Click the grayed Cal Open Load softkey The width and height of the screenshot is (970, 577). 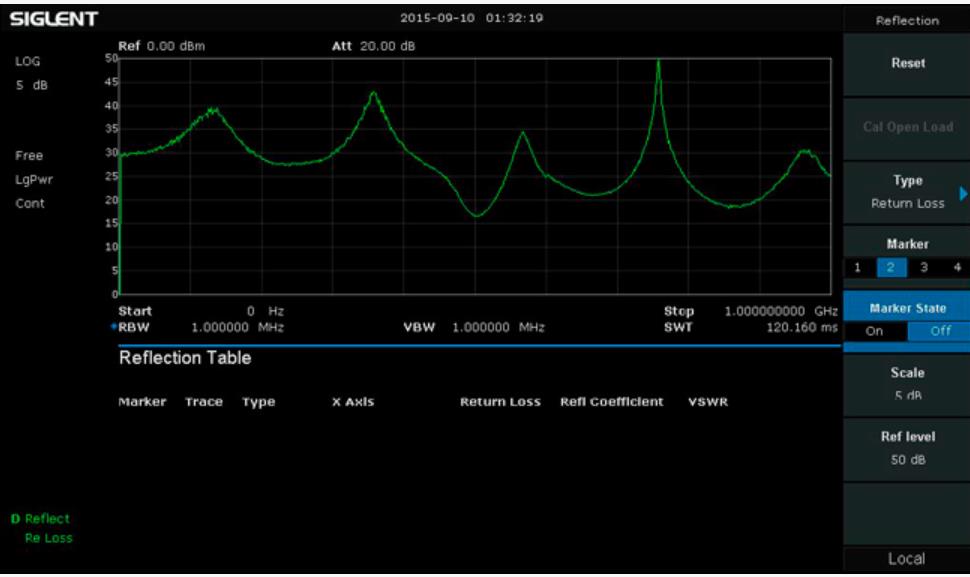[907, 127]
